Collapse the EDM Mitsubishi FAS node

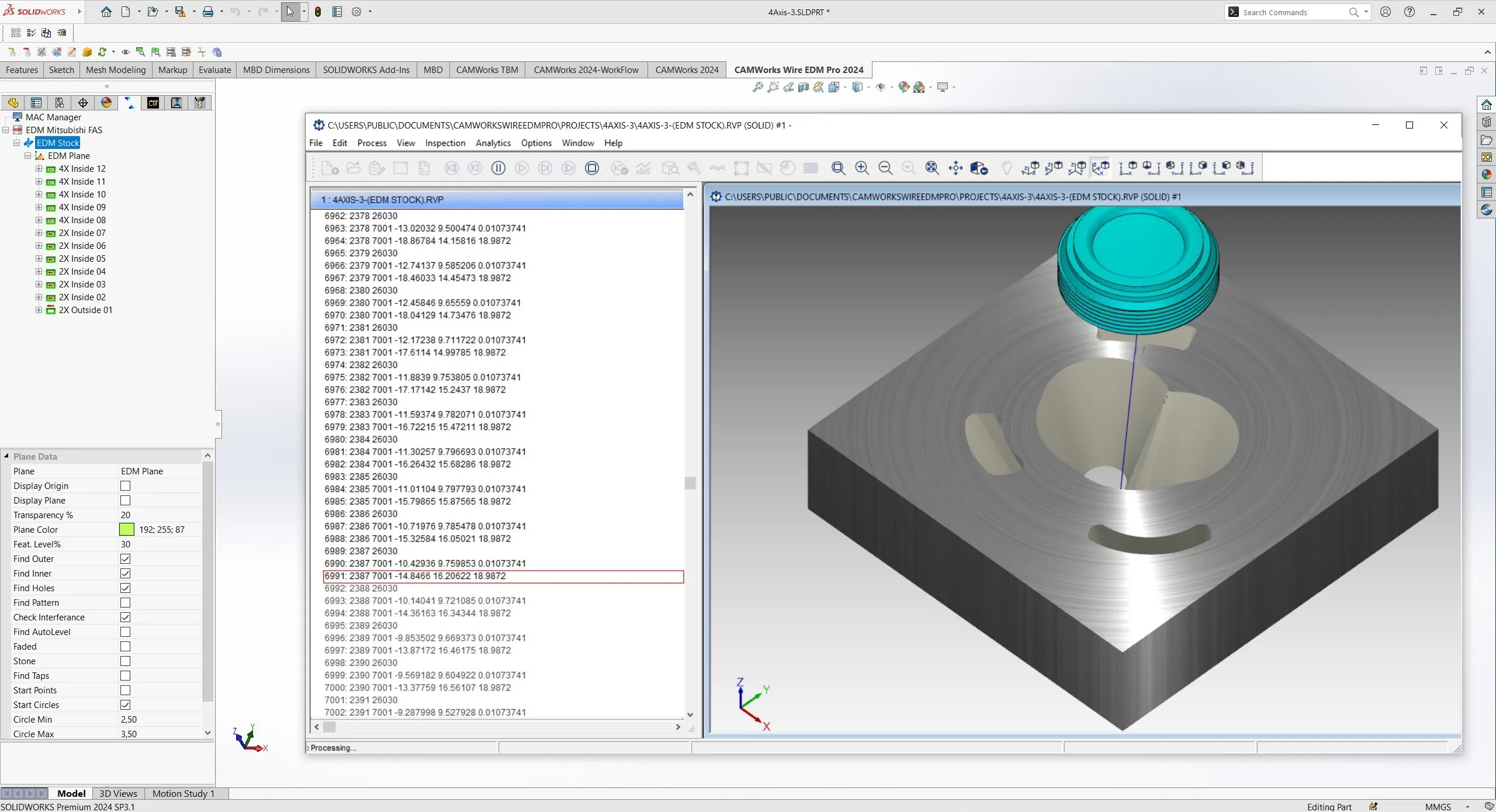click(x=6, y=130)
